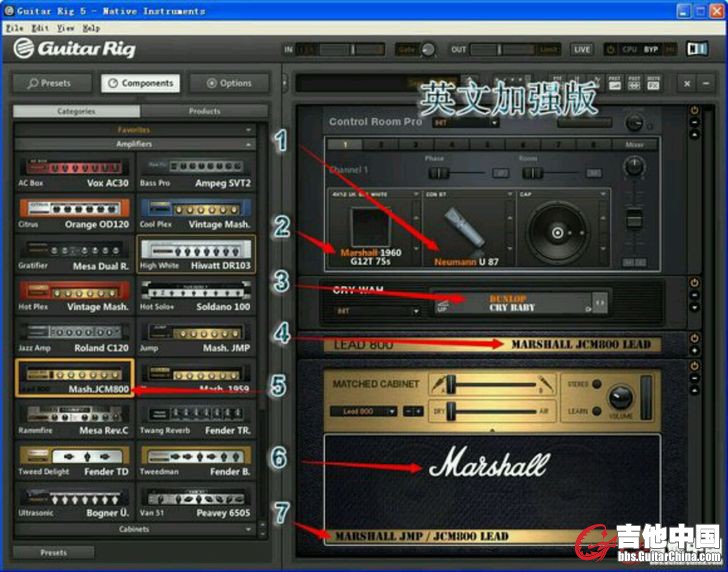Select the Vox AC30 amplifier thumbnail
The width and height of the screenshot is (728, 572).
click(x=74, y=171)
